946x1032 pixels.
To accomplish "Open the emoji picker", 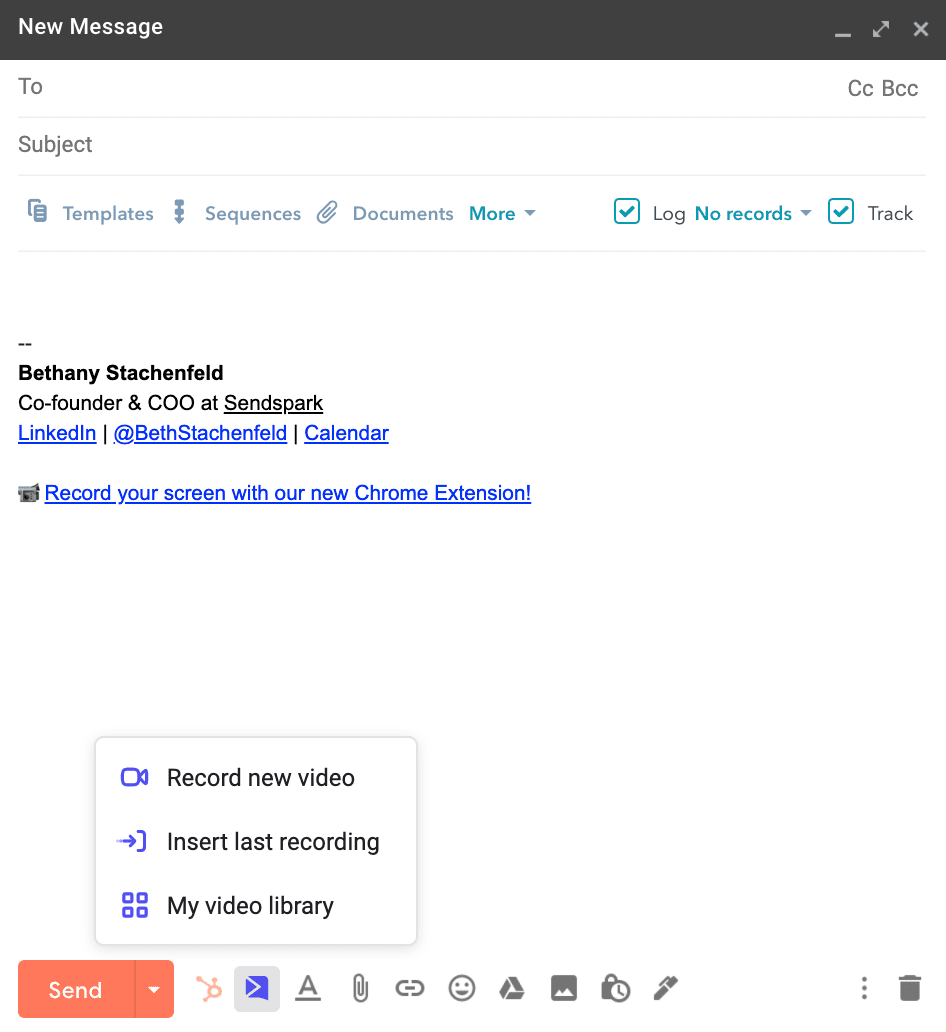I will pyautogui.click(x=461, y=988).
